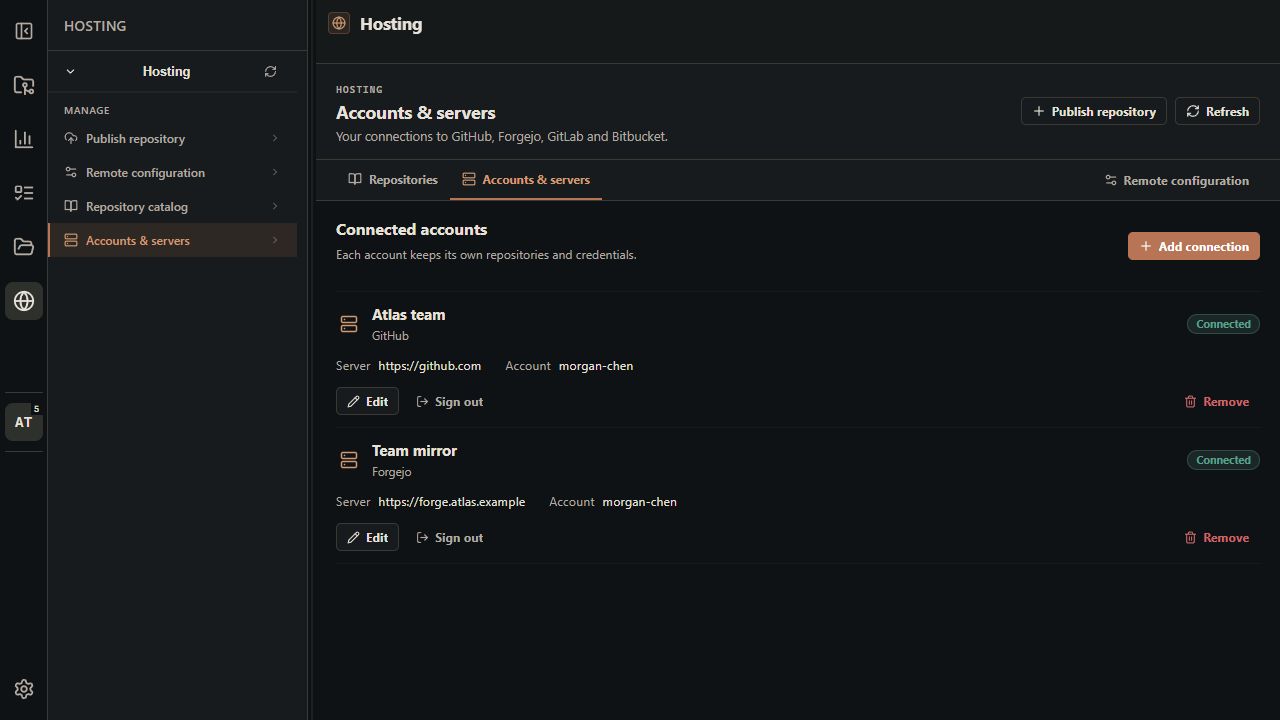This screenshot has height=720, width=1280.
Task: Click the Refresh header button
Action: (x=1217, y=111)
